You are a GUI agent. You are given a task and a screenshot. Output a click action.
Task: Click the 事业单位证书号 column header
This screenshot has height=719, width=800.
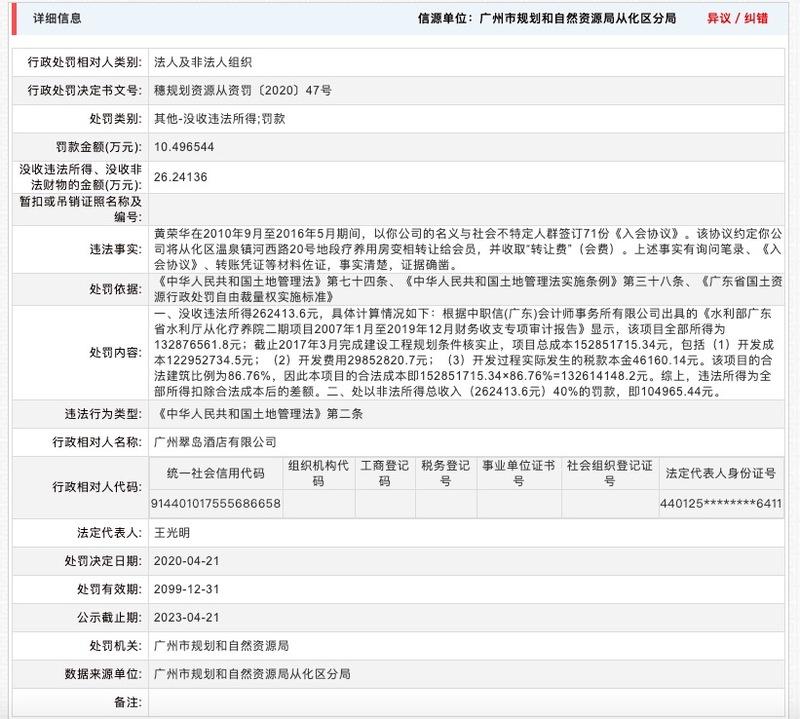pos(518,473)
